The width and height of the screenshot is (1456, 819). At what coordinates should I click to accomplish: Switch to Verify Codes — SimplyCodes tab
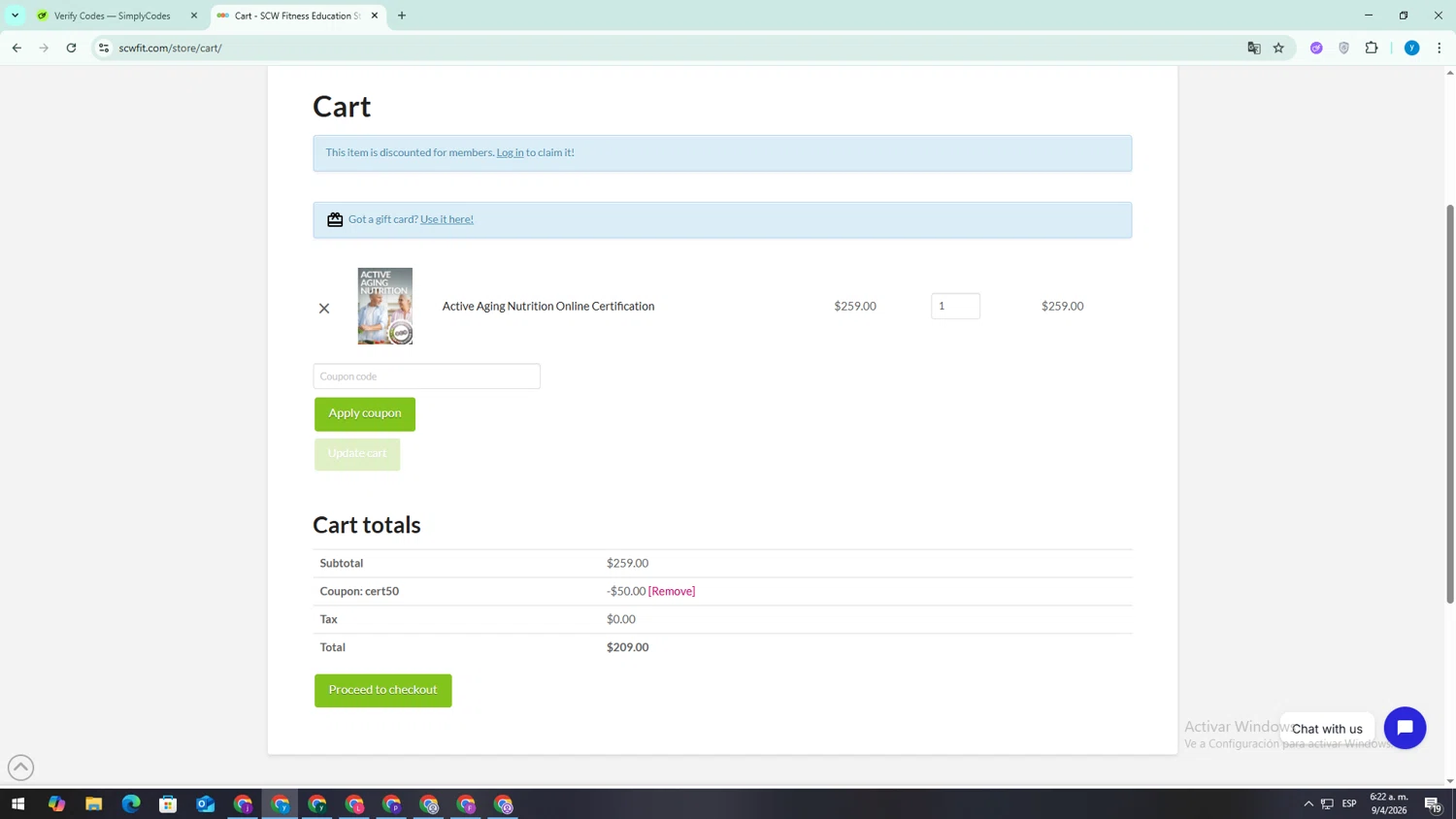pyautogui.click(x=112, y=16)
